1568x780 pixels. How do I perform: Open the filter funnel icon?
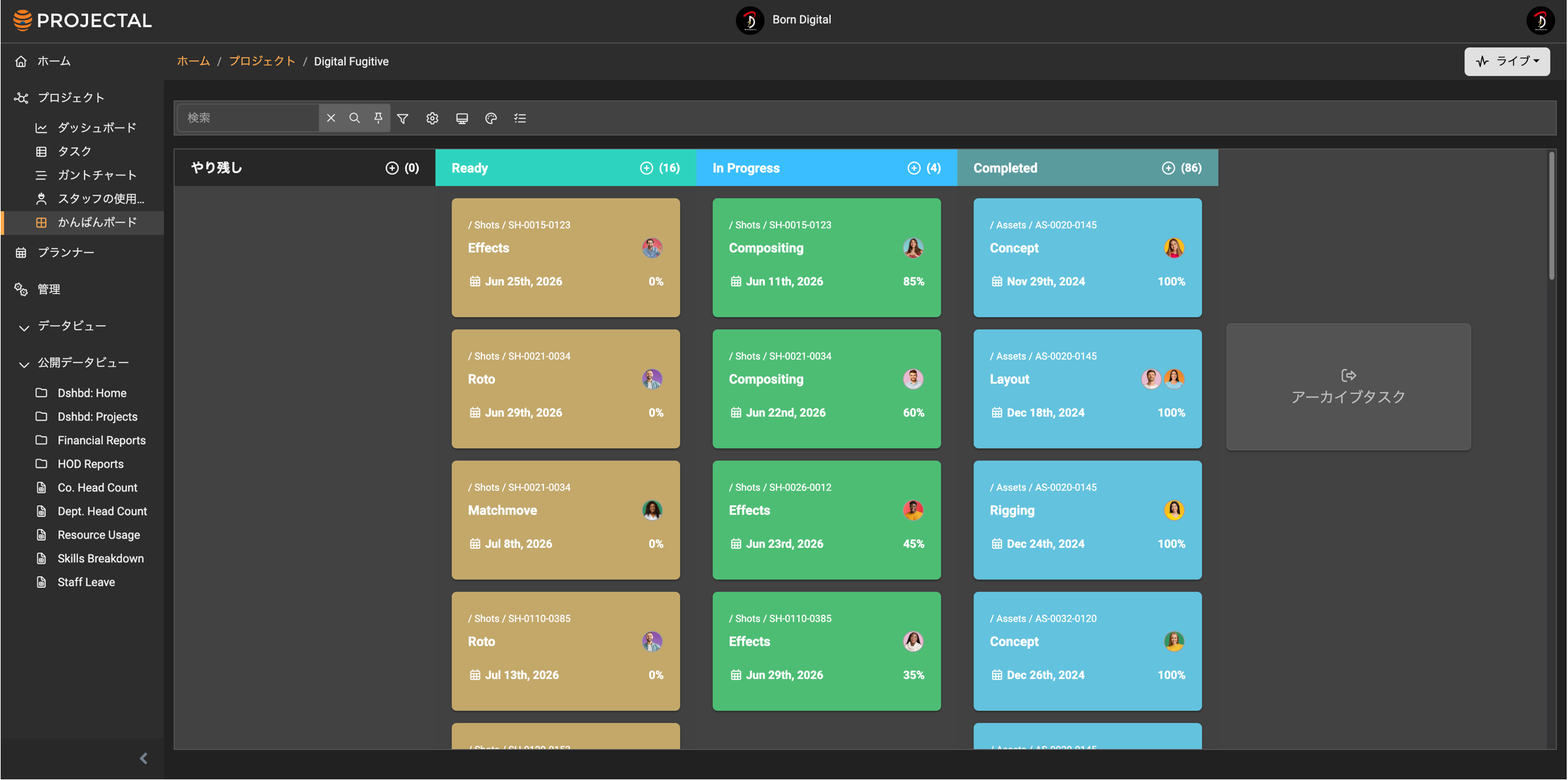tap(403, 118)
